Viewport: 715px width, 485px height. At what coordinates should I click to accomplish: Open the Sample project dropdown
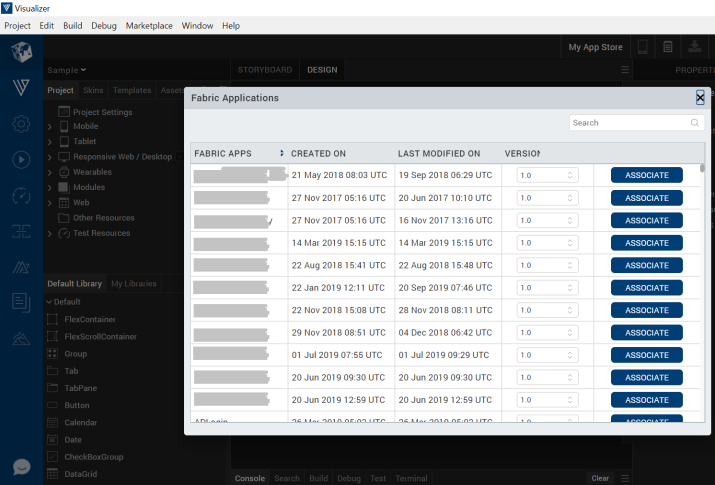point(68,70)
